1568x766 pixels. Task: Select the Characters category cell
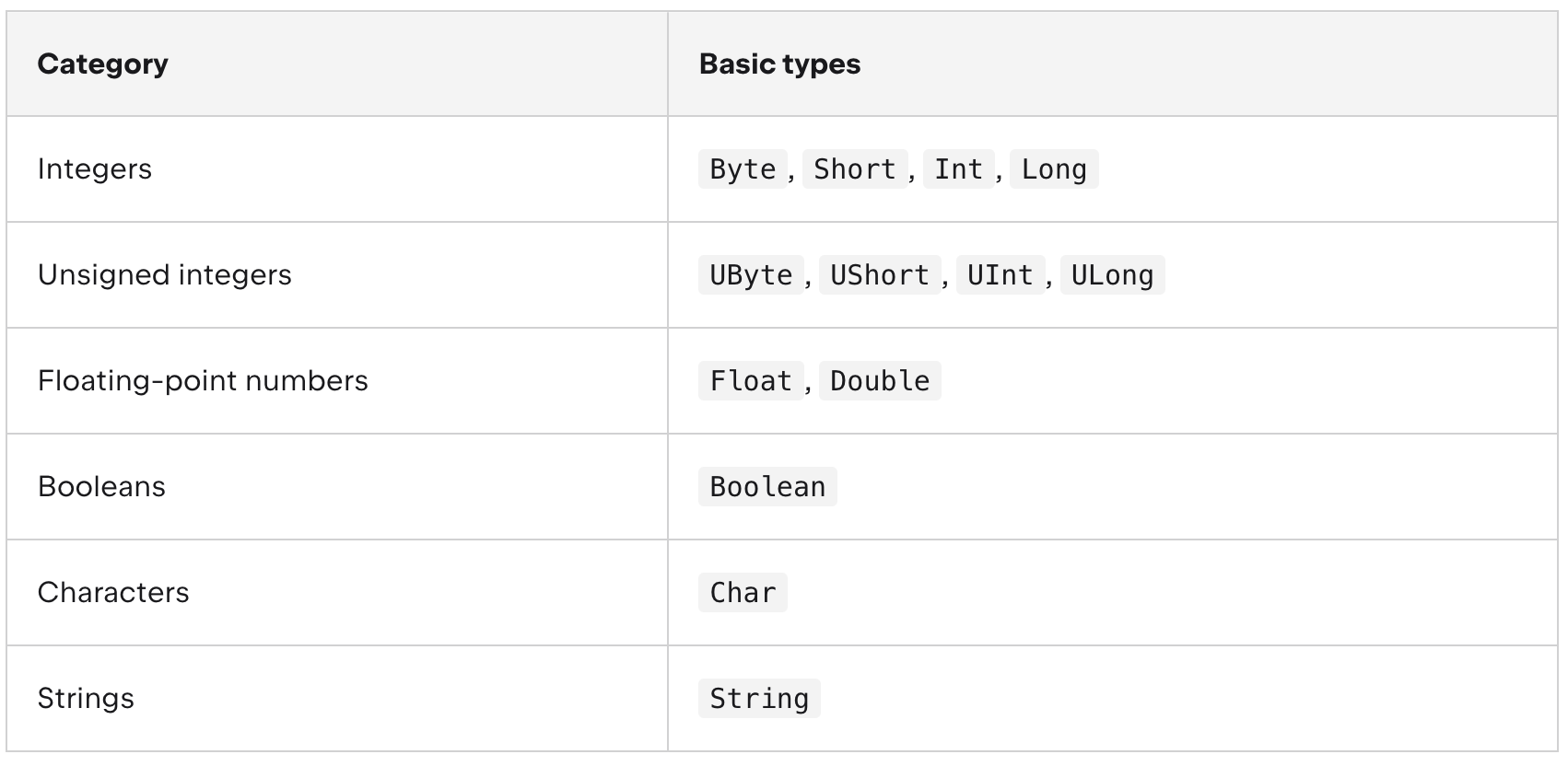point(337,593)
